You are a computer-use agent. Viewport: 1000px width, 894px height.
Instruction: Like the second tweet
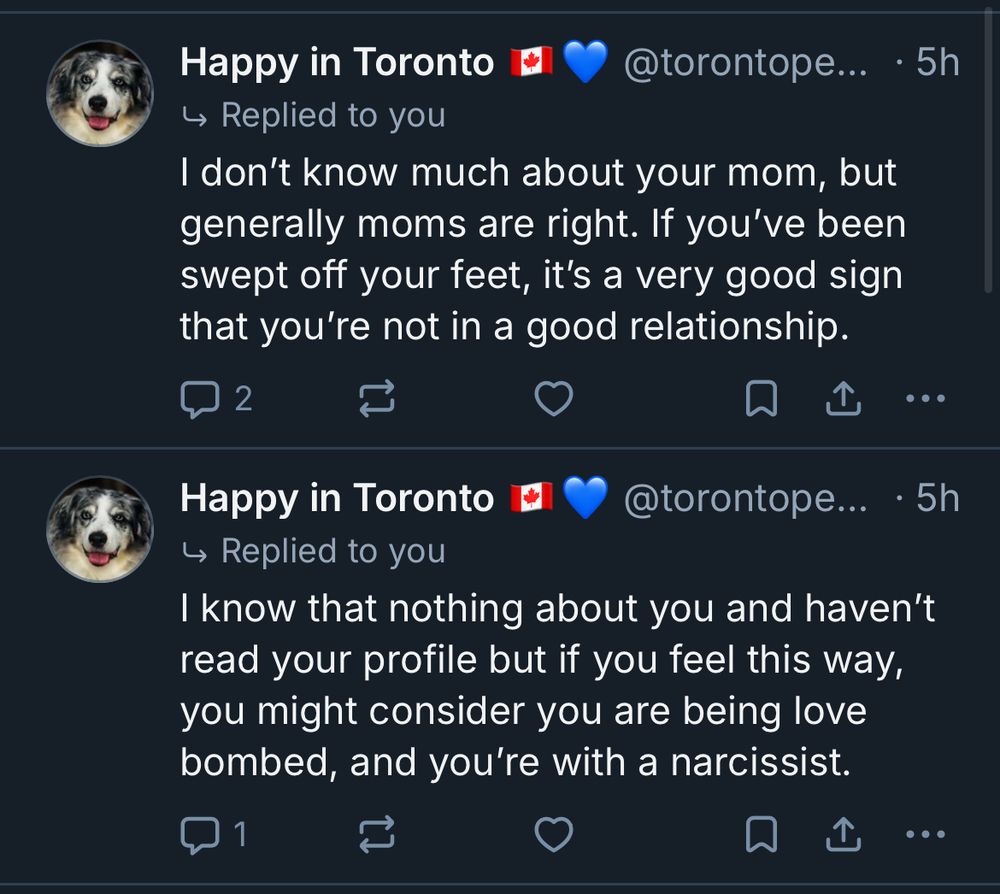(554, 832)
